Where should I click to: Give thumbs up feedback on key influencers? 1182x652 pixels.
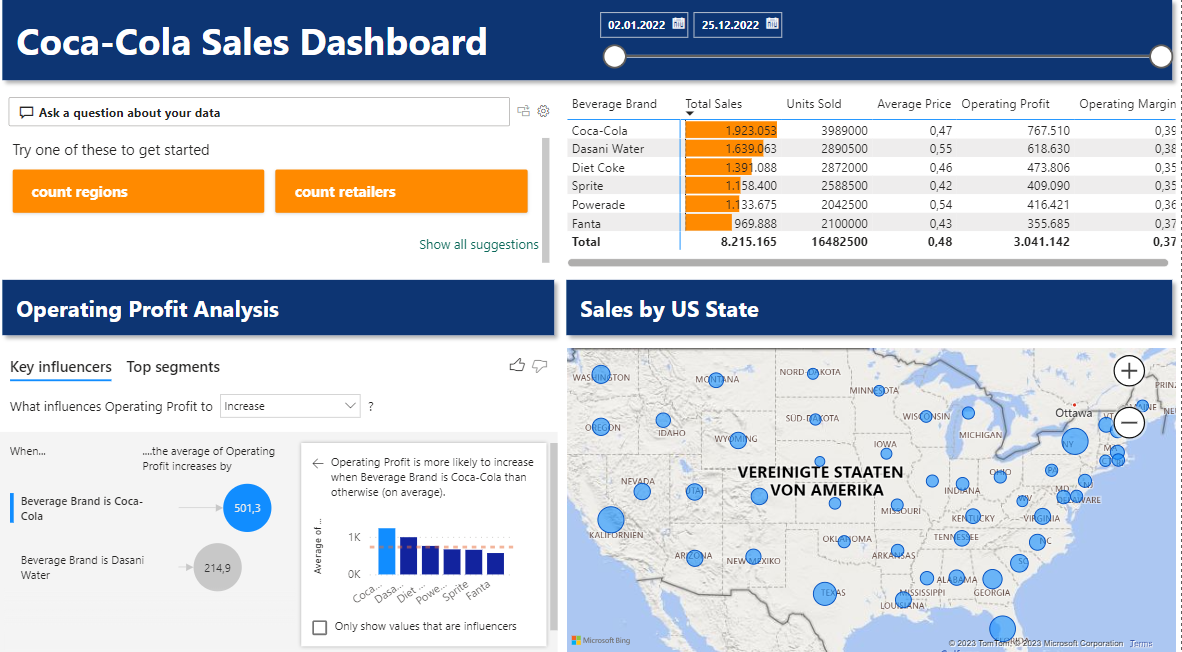click(x=517, y=366)
